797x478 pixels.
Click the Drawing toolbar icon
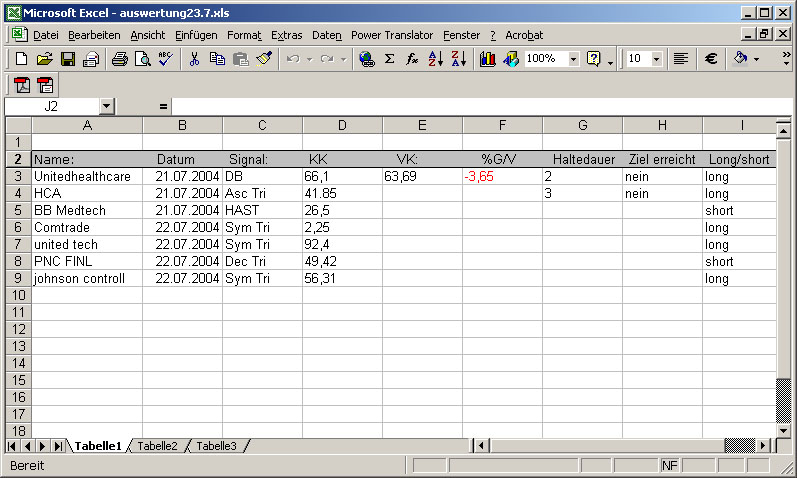point(511,59)
